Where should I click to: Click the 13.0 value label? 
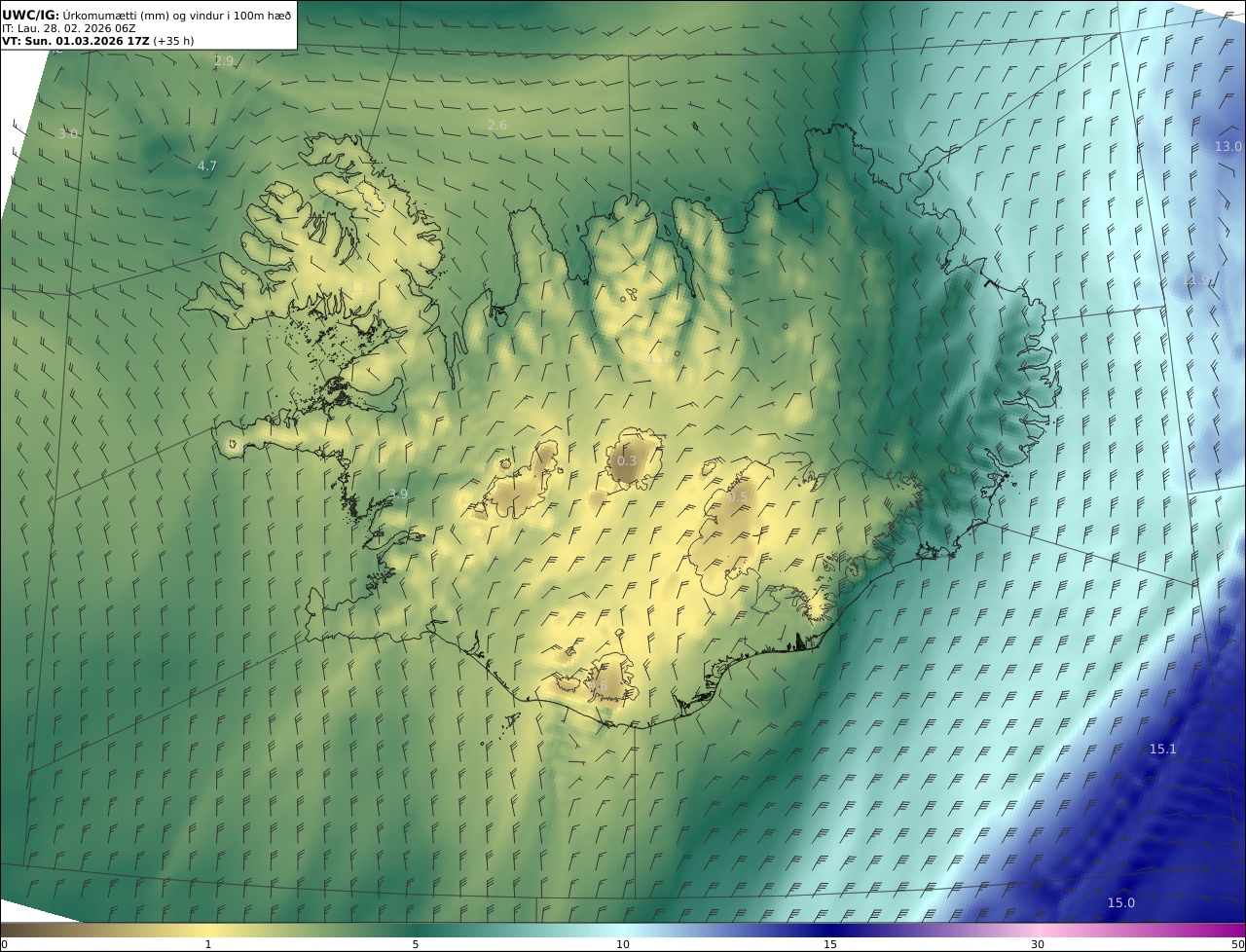pyautogui.click(x=1228, y=146)
